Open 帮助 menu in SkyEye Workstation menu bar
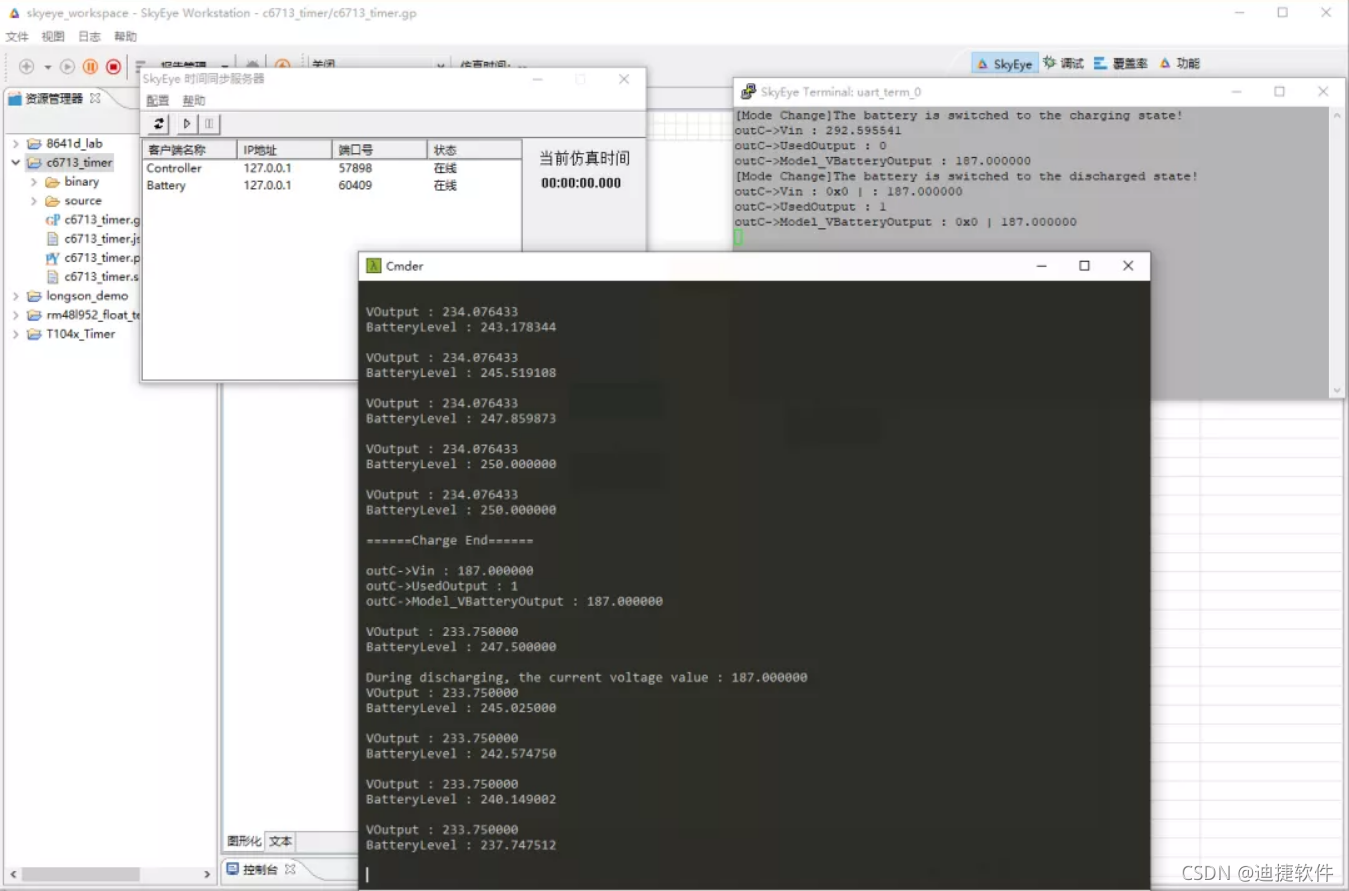Image resolution: width=1349 pixels, height=891 pixels. 125,36
